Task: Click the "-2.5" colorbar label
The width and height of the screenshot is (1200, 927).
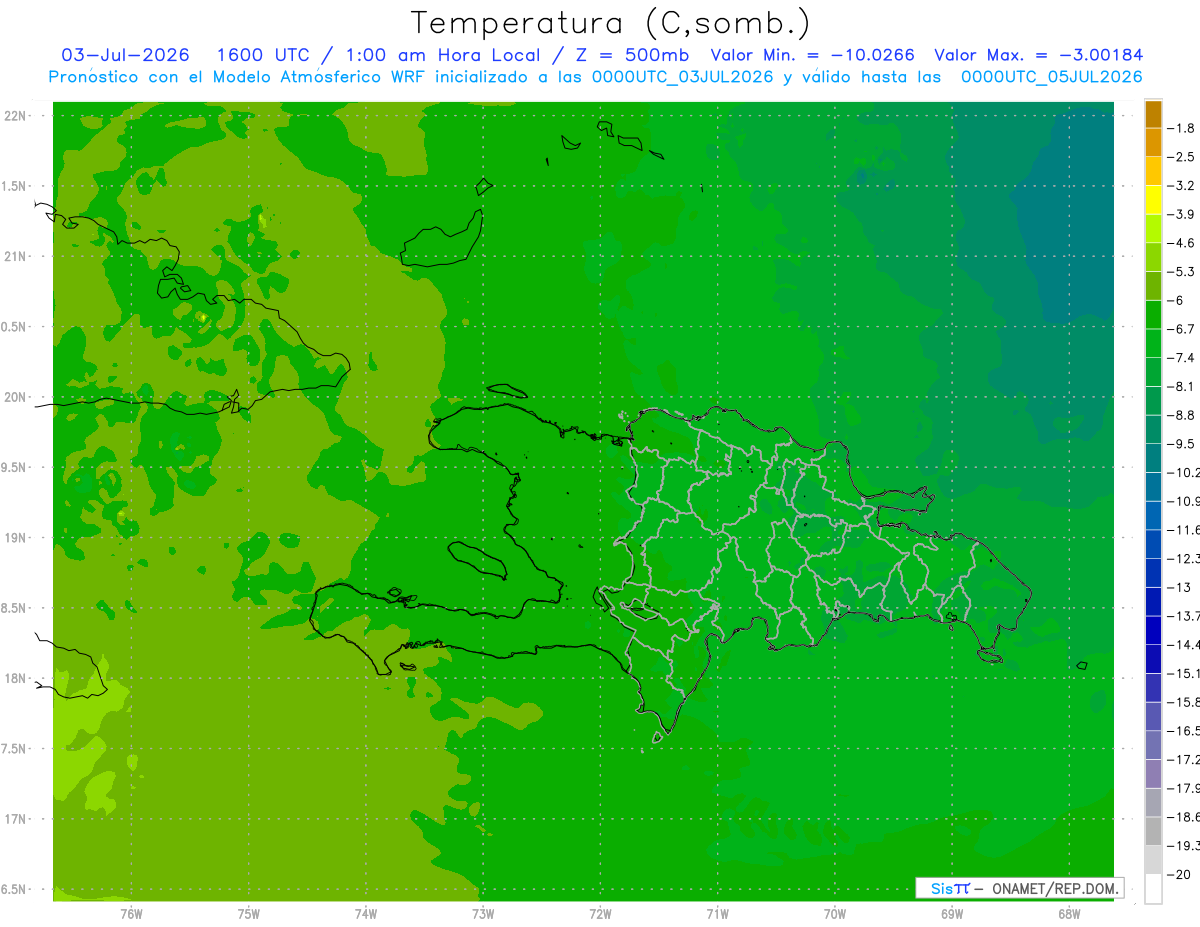Action: [x=1183, y=157]
